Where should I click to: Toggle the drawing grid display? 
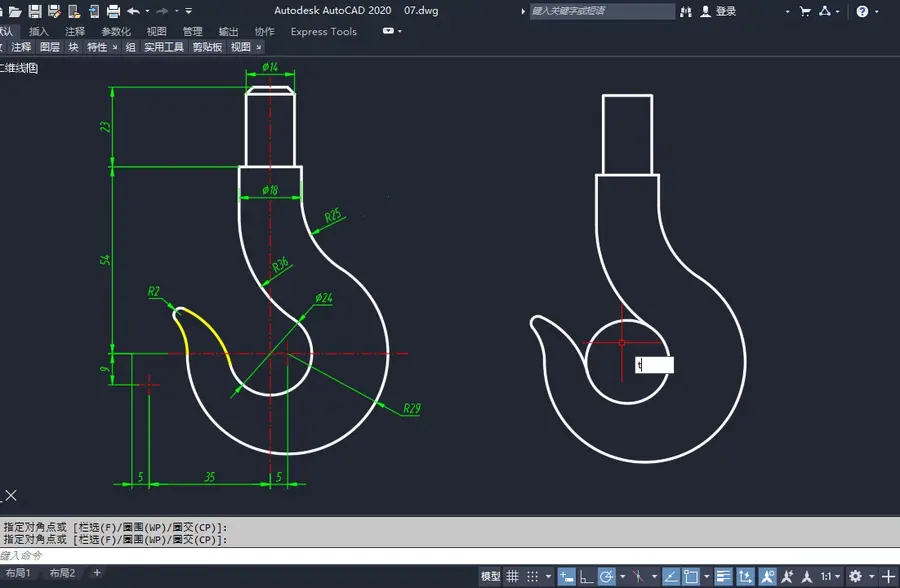[513, 576]
